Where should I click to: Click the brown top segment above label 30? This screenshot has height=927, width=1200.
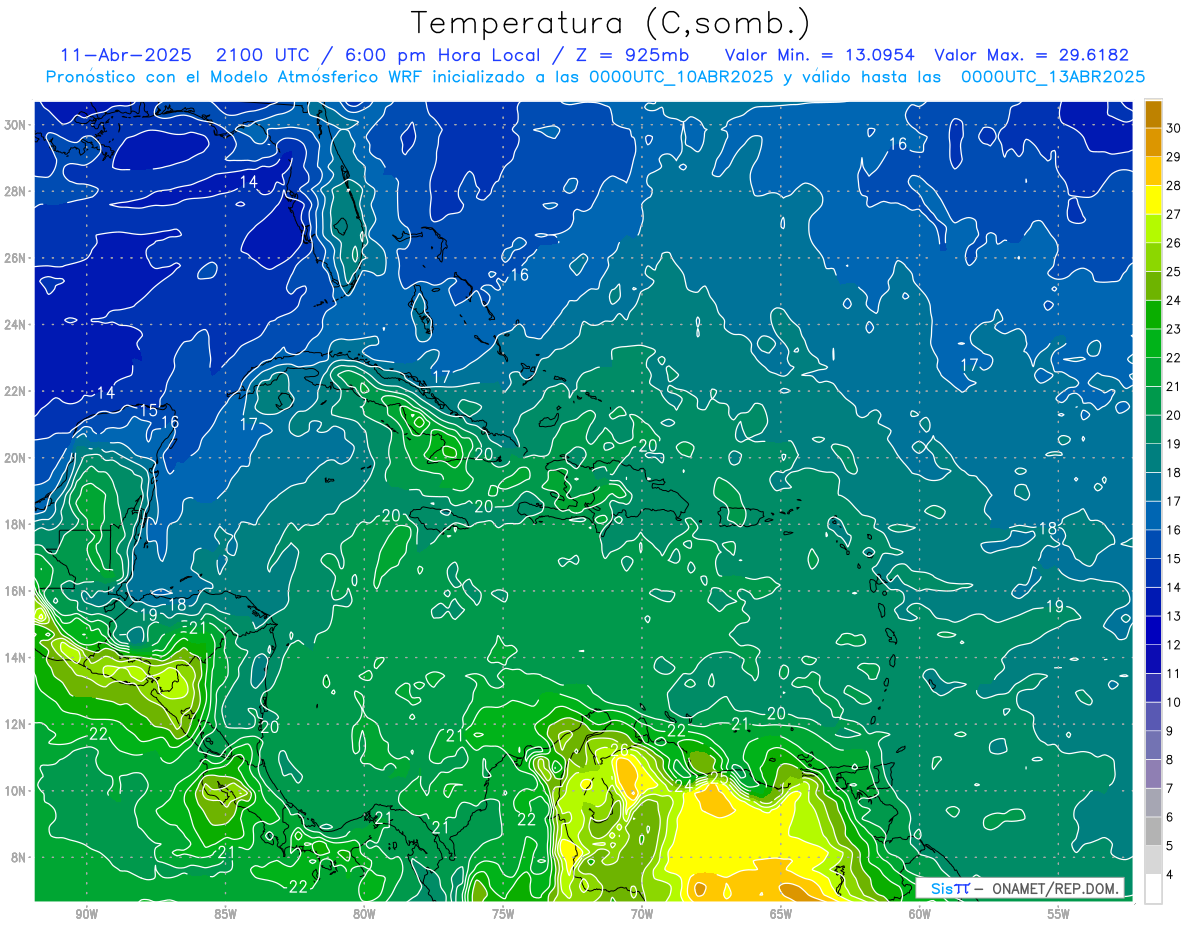[x=1153, y=114]
